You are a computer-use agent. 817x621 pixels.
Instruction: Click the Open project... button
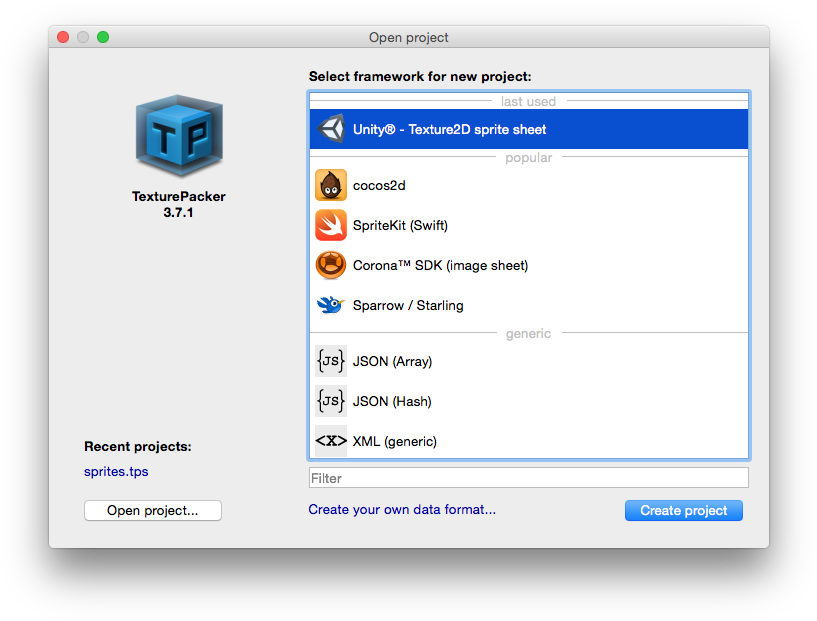152,510
